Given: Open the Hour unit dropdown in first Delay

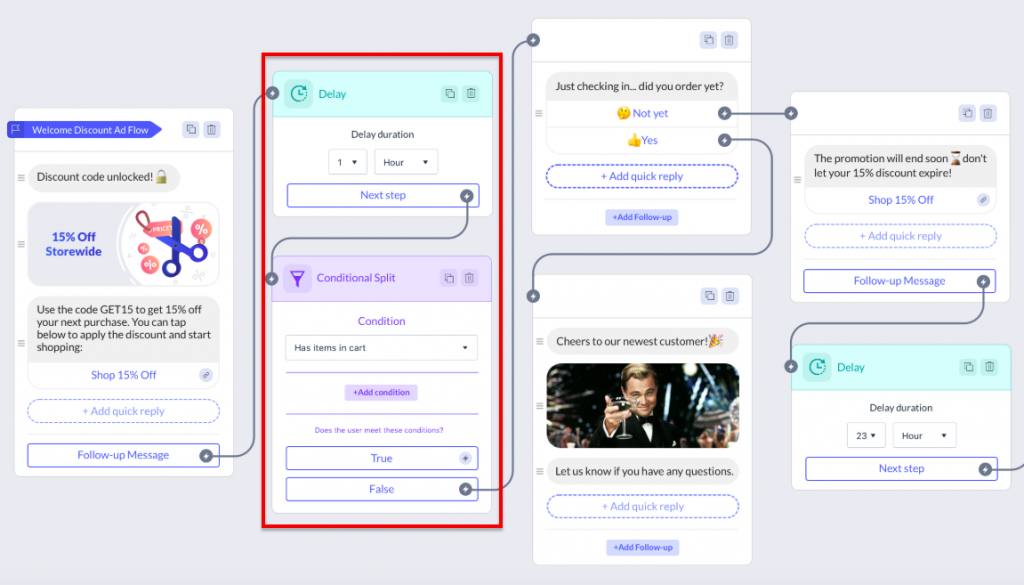Looking at the screenshot, I should pos(406,162).
